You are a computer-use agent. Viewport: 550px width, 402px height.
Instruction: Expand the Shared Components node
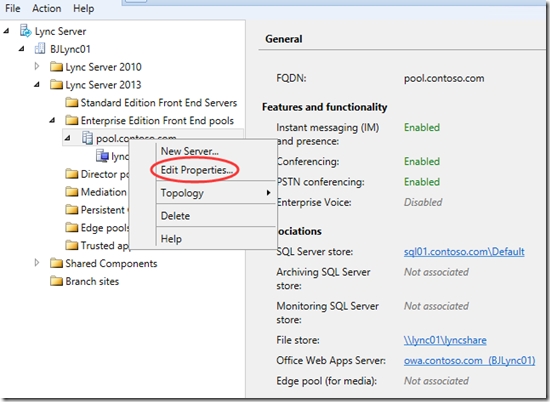tap(37, 263)
